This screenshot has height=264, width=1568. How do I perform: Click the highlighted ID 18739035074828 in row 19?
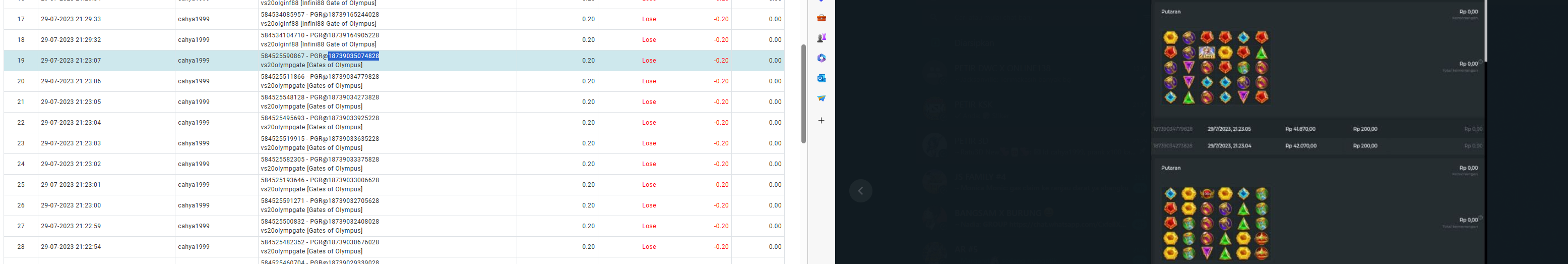click(354, 56)
